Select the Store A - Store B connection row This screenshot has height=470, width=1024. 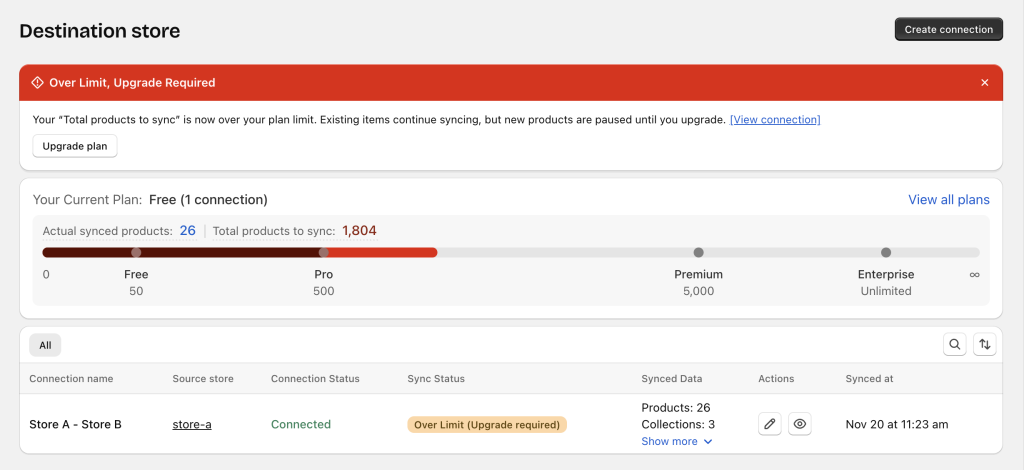click(x=75, y=424)
